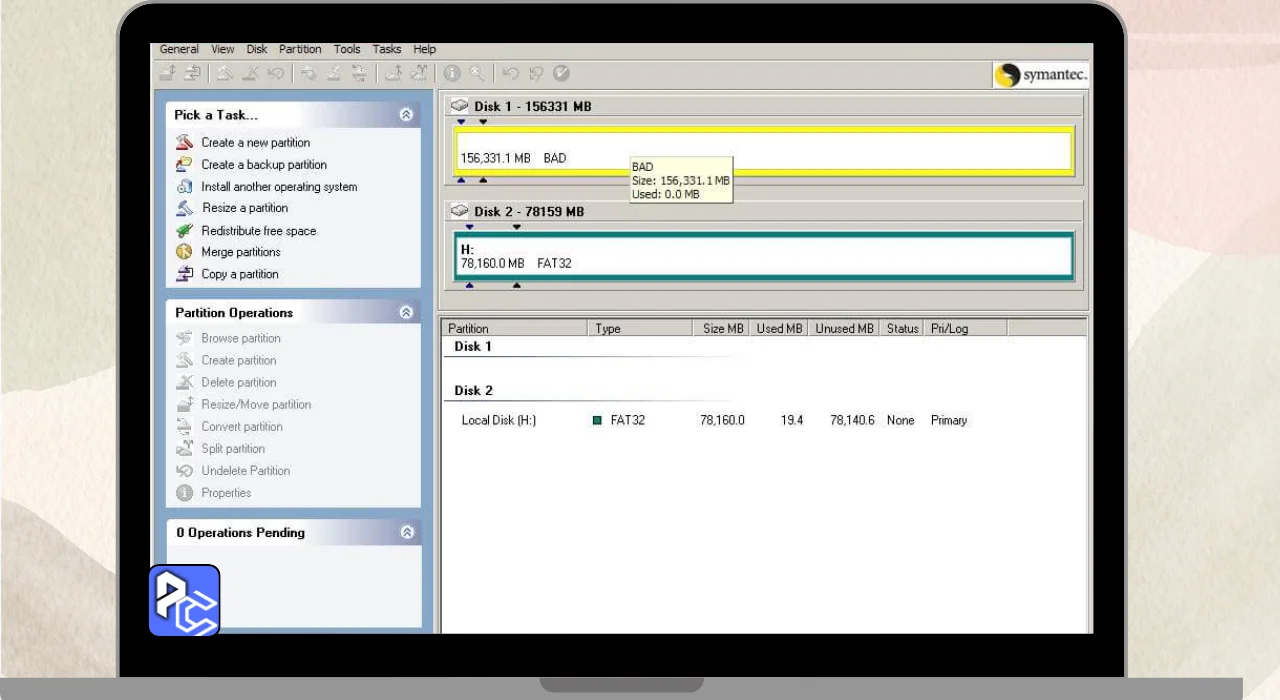The width and height of the screenshot is (1280, 700).
Task: Open the Partition menu
Action: tap(300, 49)
